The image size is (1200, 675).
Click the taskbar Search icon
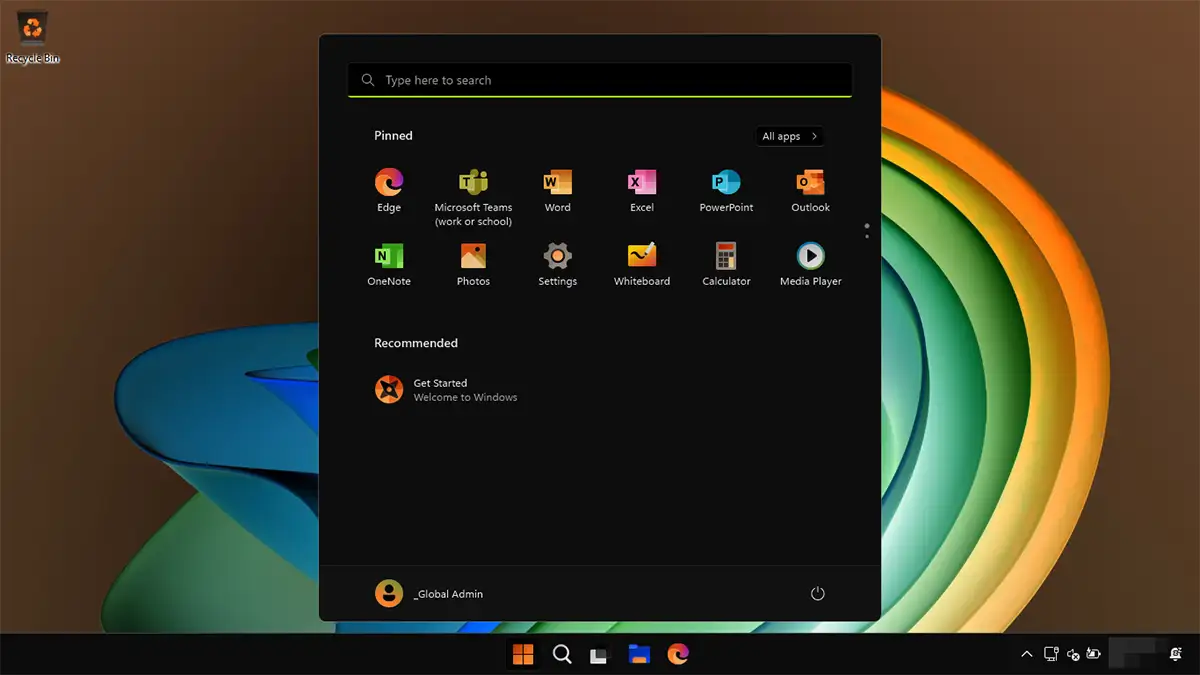(562, 654)
